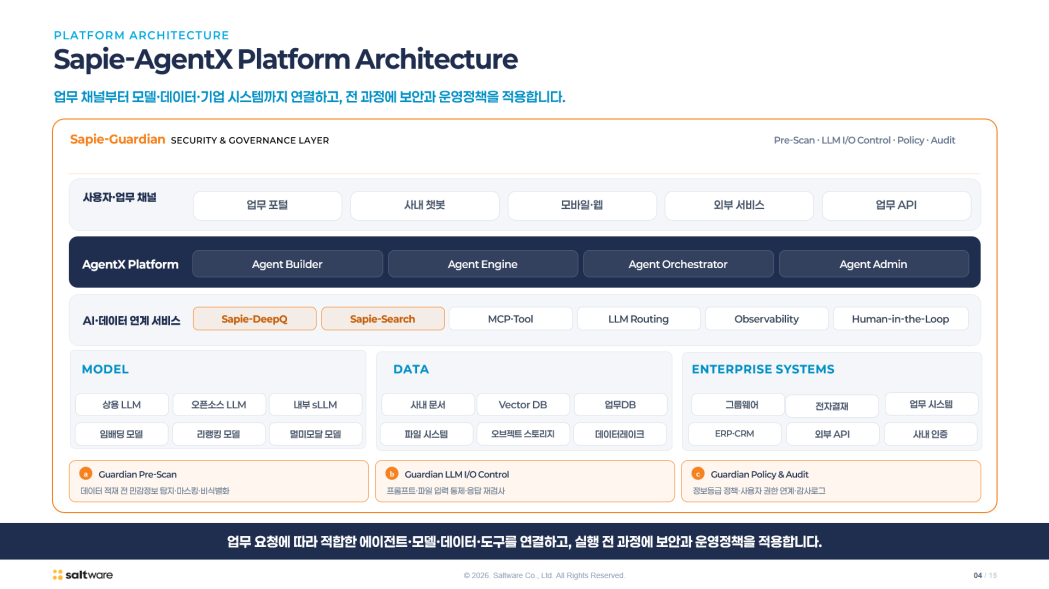1049x589 pixels.
Task: Click the 파일 시스템 data box
Action: (x=426, y=434)
